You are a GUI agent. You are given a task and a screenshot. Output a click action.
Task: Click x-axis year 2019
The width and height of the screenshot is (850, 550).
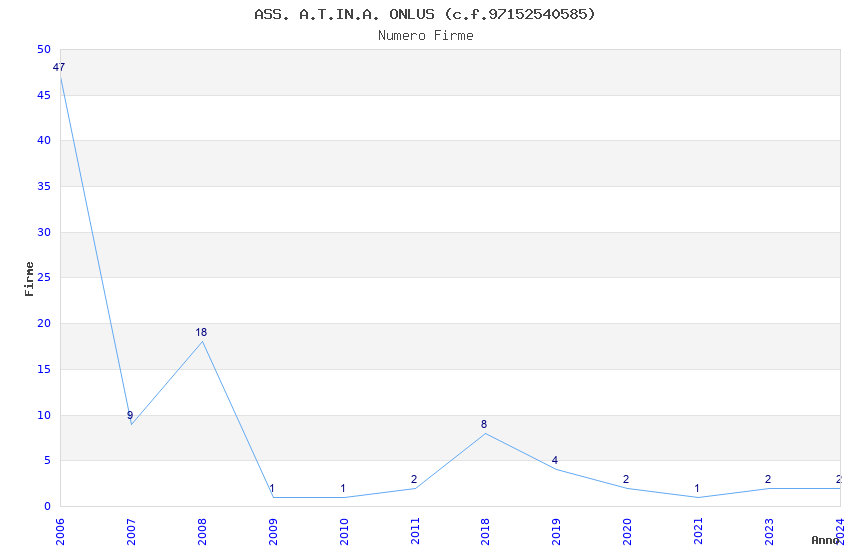(556, 531)
